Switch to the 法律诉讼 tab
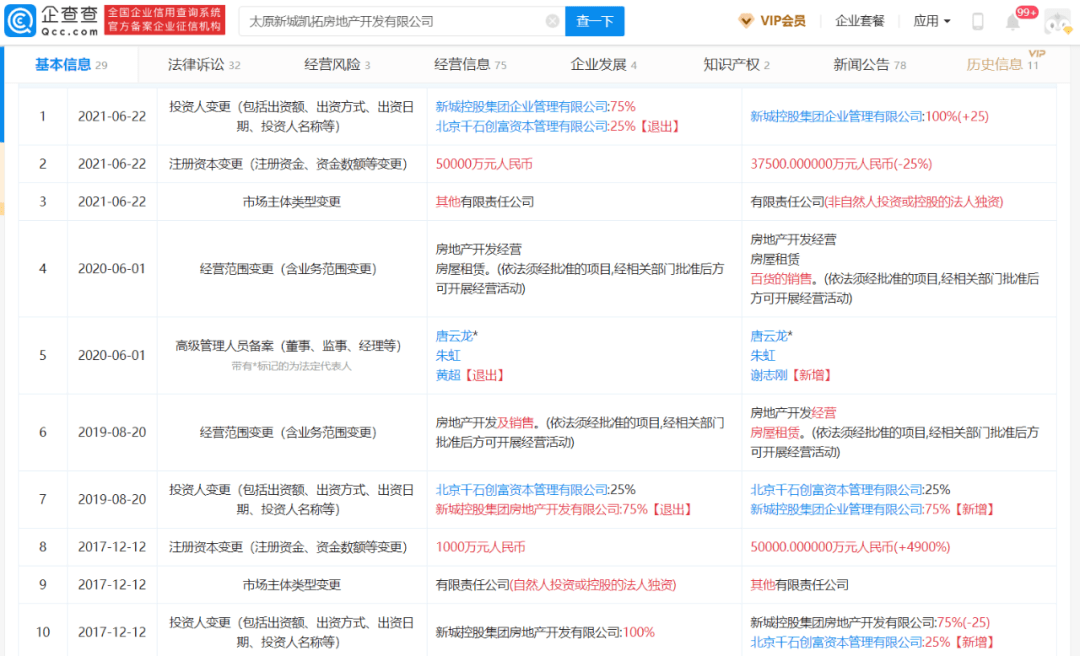Image resolution: width=1080 pixels, height=656 pixels. point(204,65)
